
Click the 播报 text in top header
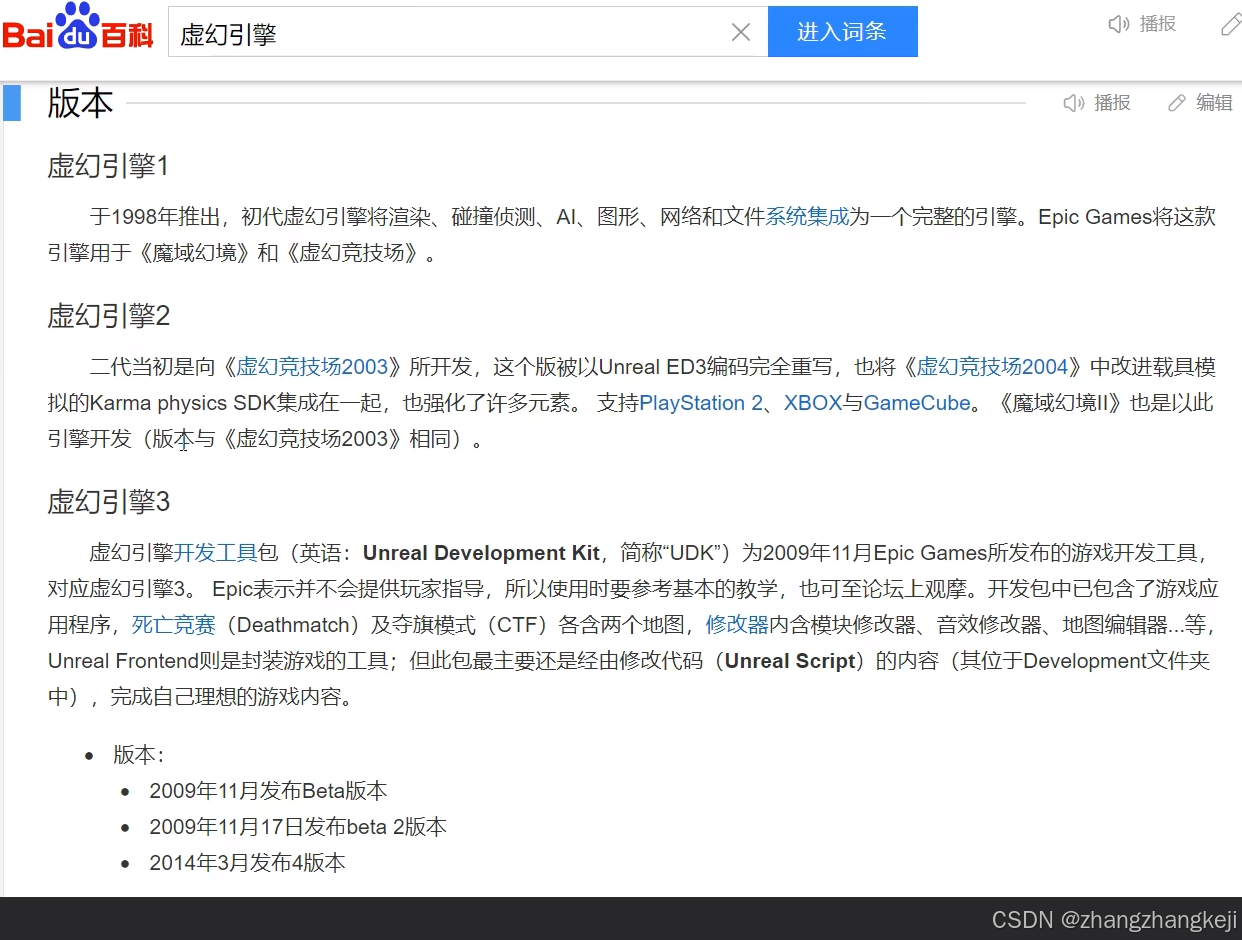tap(1158, 24)
